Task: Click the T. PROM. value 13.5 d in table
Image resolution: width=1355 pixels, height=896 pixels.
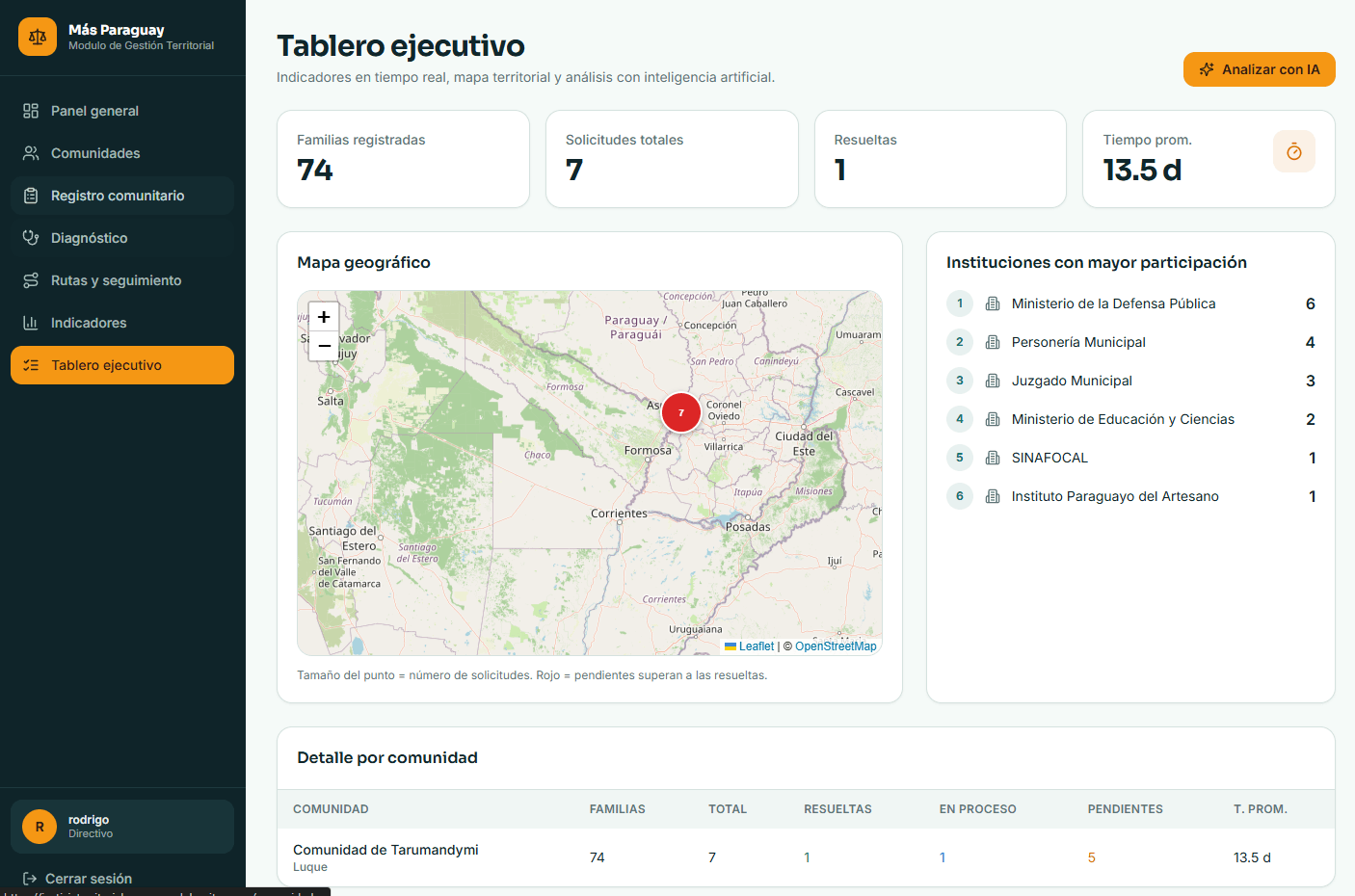Action: [x=1252, y=857]
